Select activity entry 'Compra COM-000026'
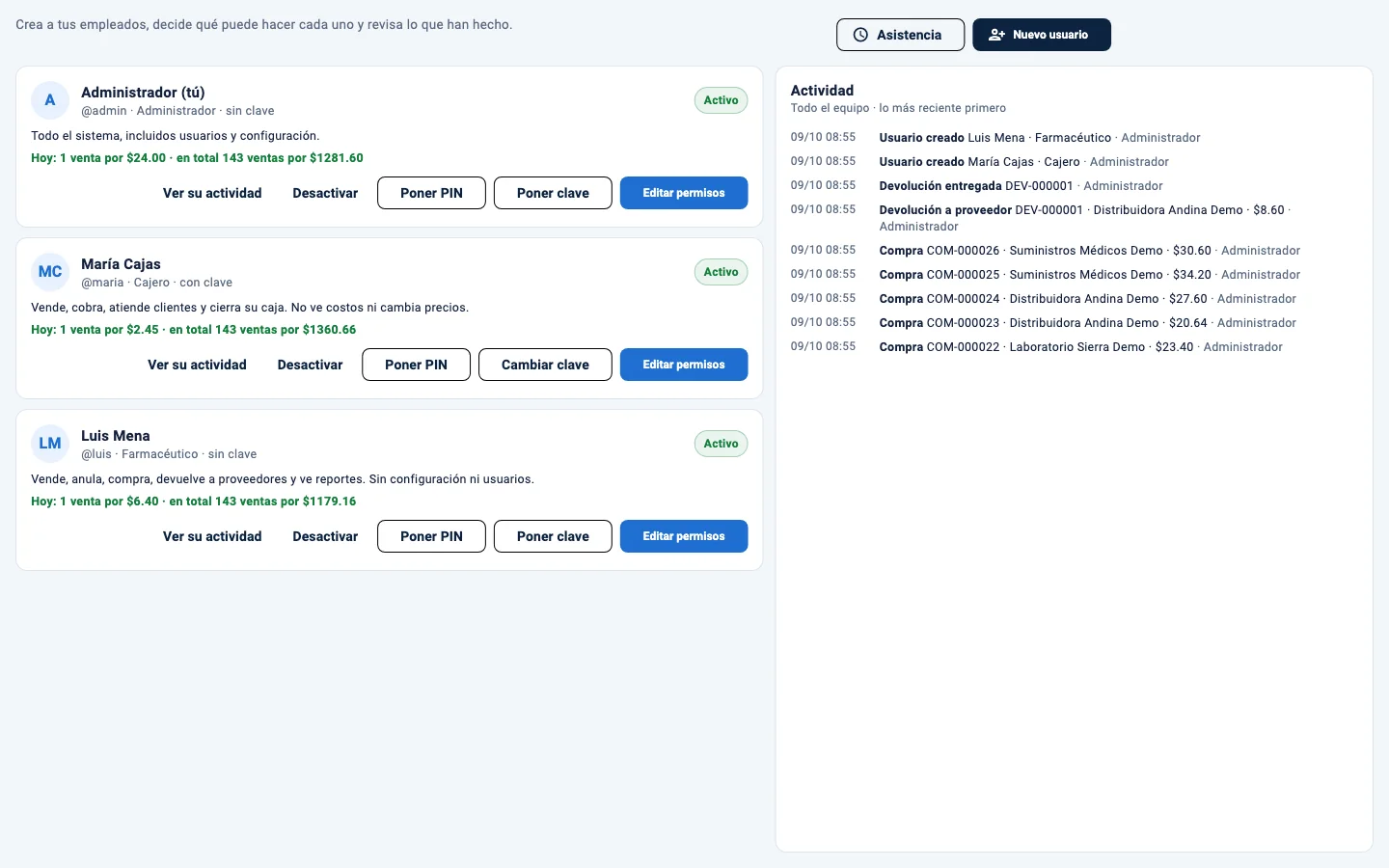The width and height of the screenshot is (1389, 868). click(x=1075, y=251)
